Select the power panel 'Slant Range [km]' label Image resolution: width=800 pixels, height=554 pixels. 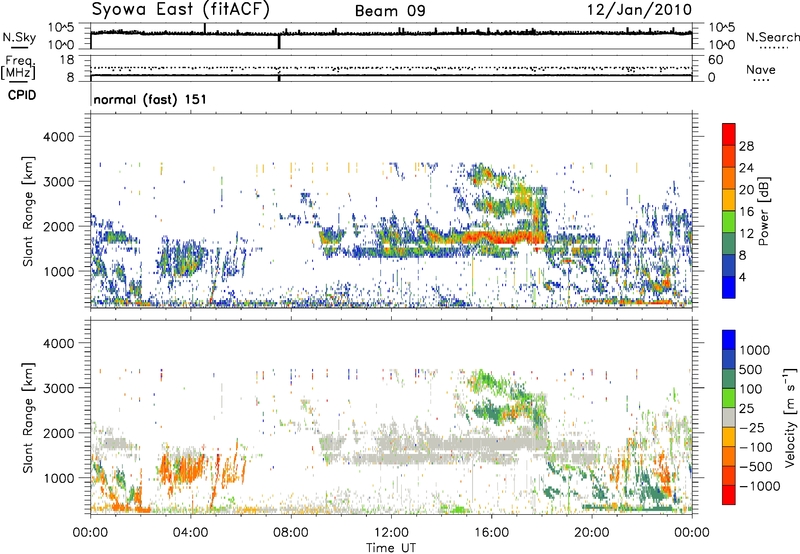(28, 212)
